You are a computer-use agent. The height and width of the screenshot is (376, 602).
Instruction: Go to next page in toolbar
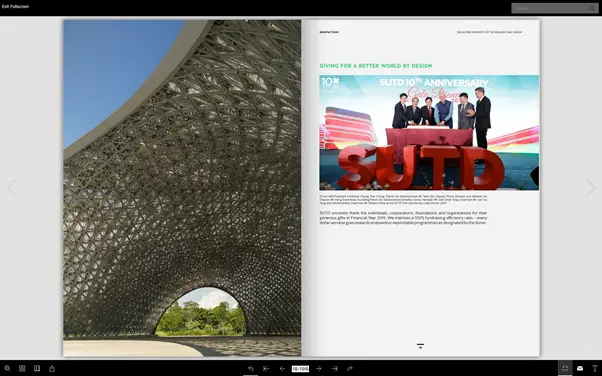[319, 368]
